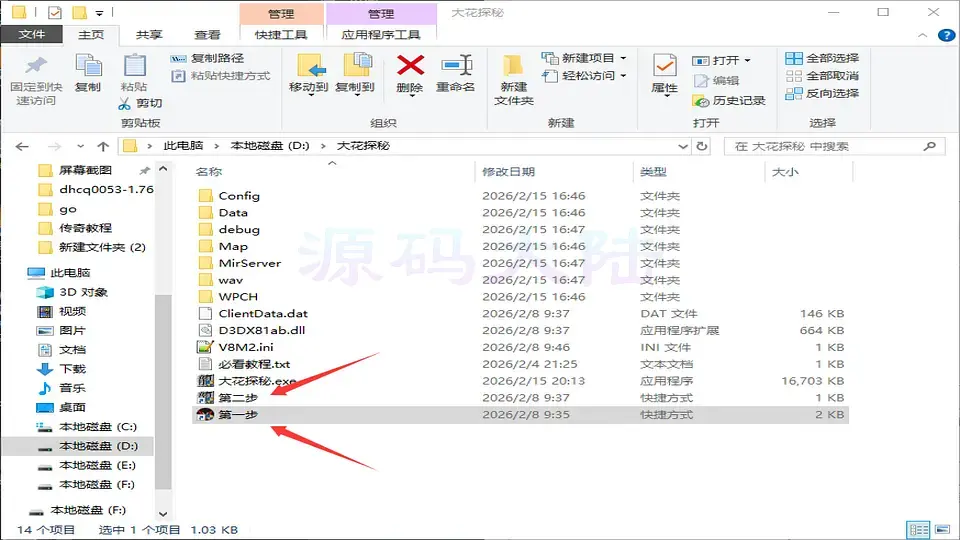The width and height of the screenshot is (960, 540).
Task: Click Select none (全部取消)
Action: point(822,76)
